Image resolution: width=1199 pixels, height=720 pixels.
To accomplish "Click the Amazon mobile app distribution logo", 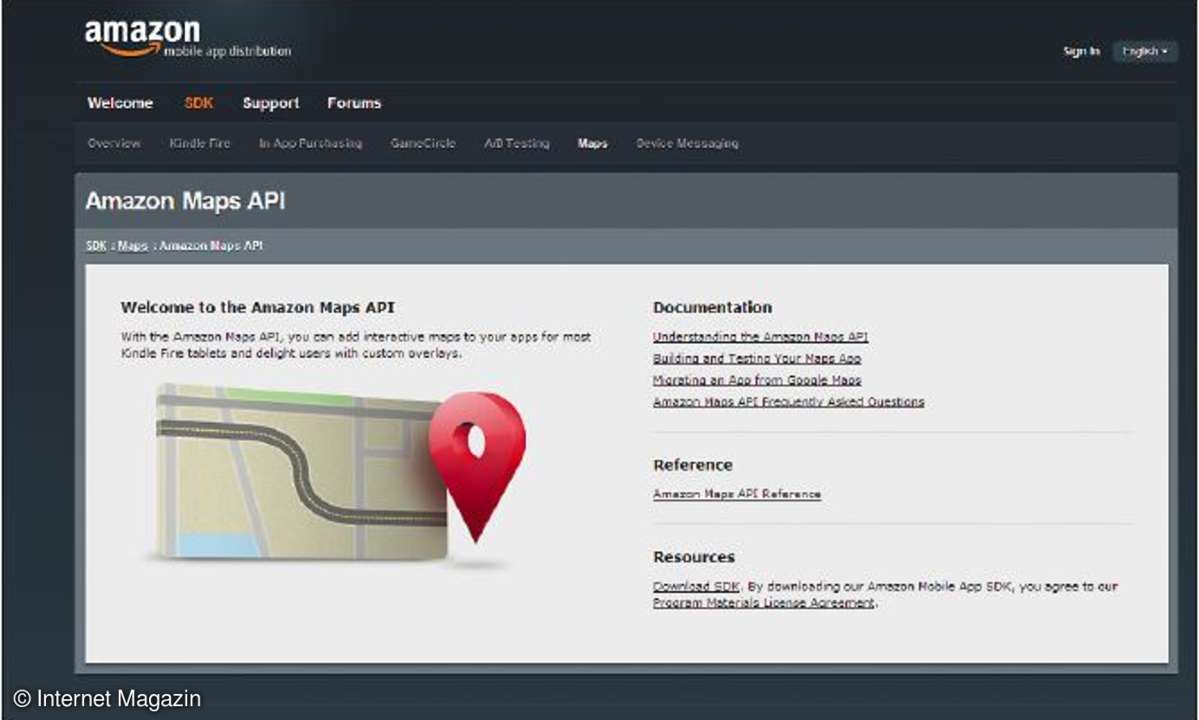I will point(187,38).
